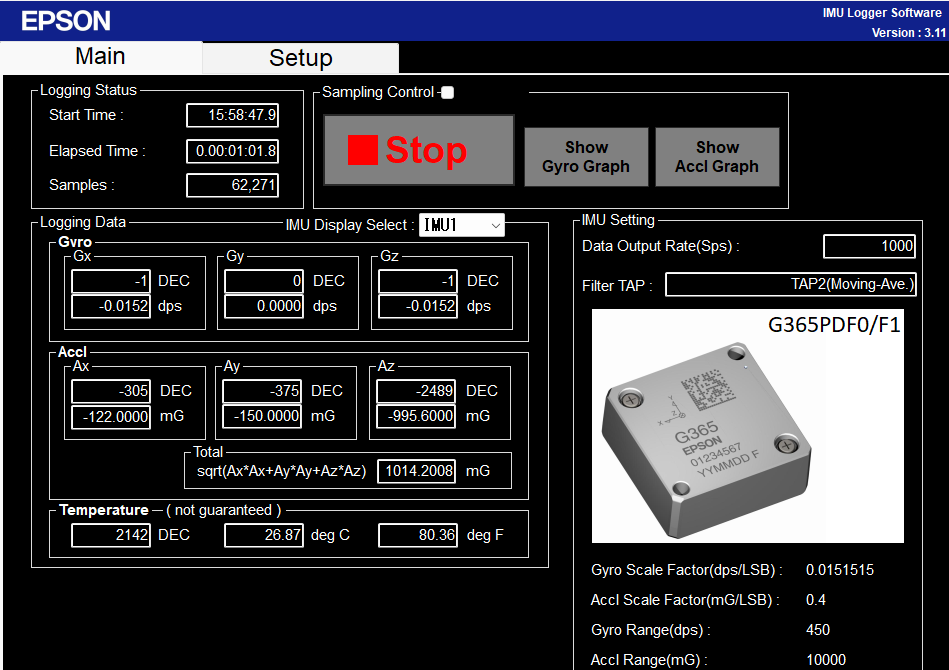
Task: Switch to the Main tab
Action: [x=101, y=57]
